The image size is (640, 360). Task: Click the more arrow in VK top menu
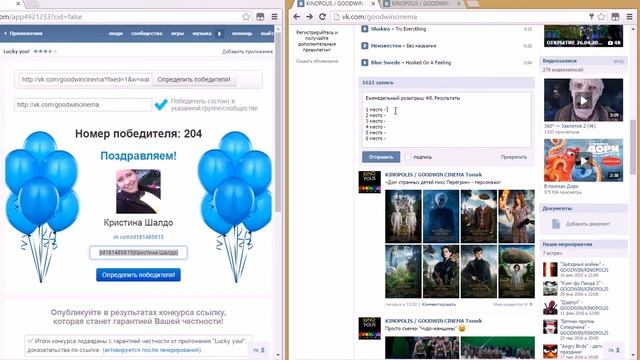click(x=220, y=33)
